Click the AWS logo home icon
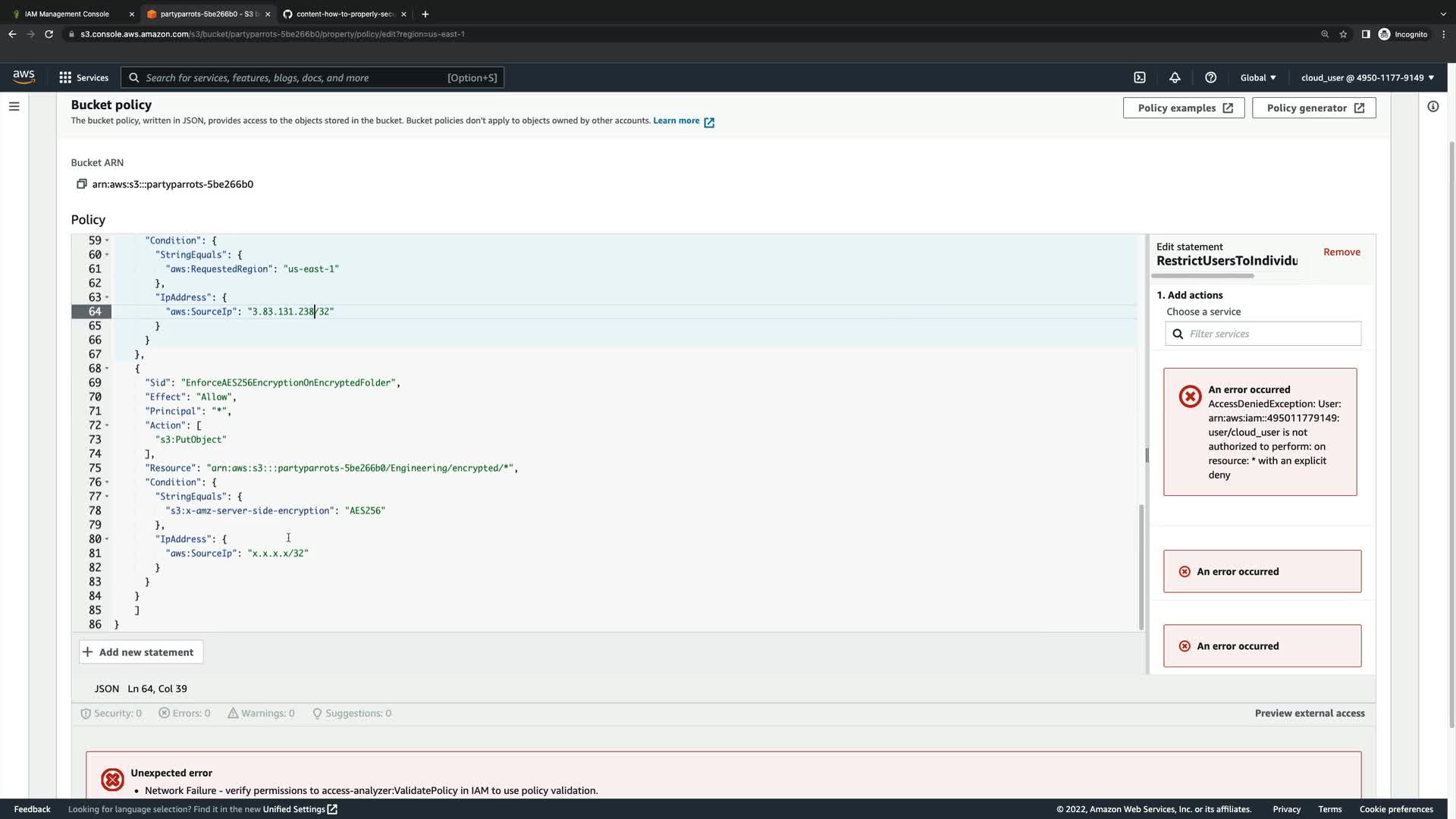Screen dimensions: 1456x819 (24, 77)
